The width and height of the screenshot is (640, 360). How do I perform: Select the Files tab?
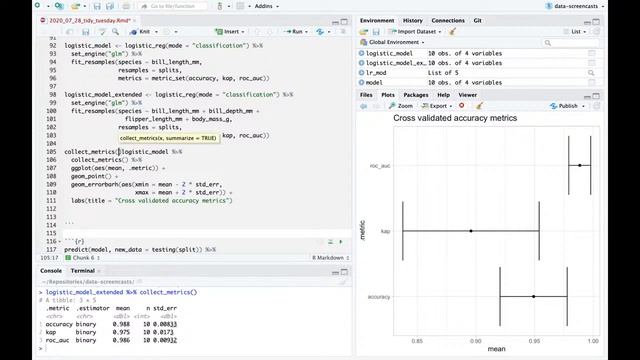366,95
